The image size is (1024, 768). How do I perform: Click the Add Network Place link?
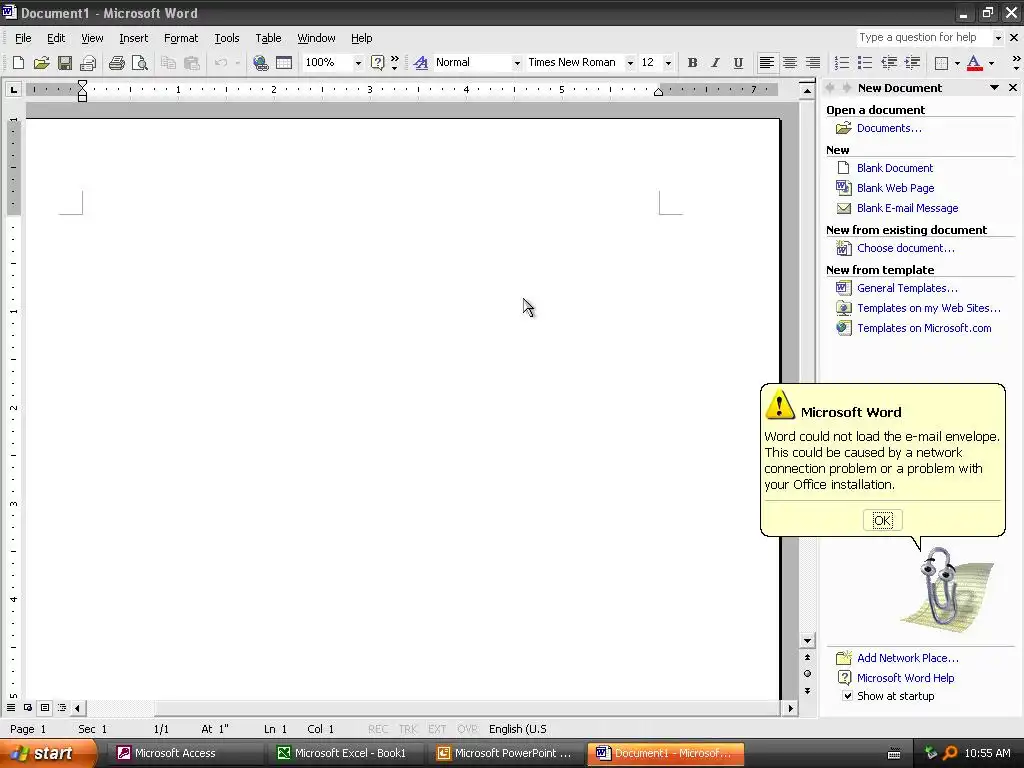pyautogui.click(x=908, y=658)
